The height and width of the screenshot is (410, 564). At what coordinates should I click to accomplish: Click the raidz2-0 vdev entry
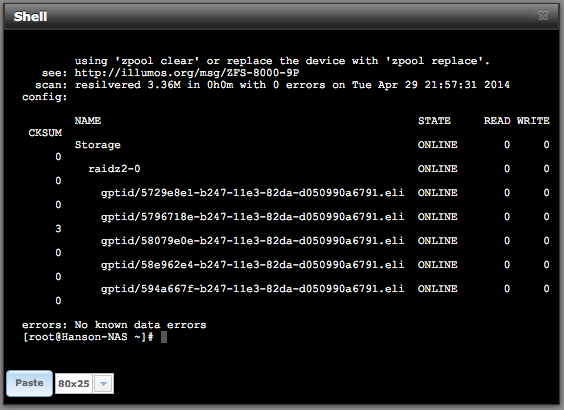pyautogui.click(x=114, y=169)
